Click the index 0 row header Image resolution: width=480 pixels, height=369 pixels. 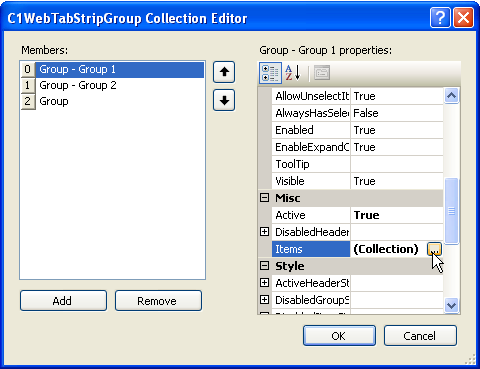click(28, 69)
